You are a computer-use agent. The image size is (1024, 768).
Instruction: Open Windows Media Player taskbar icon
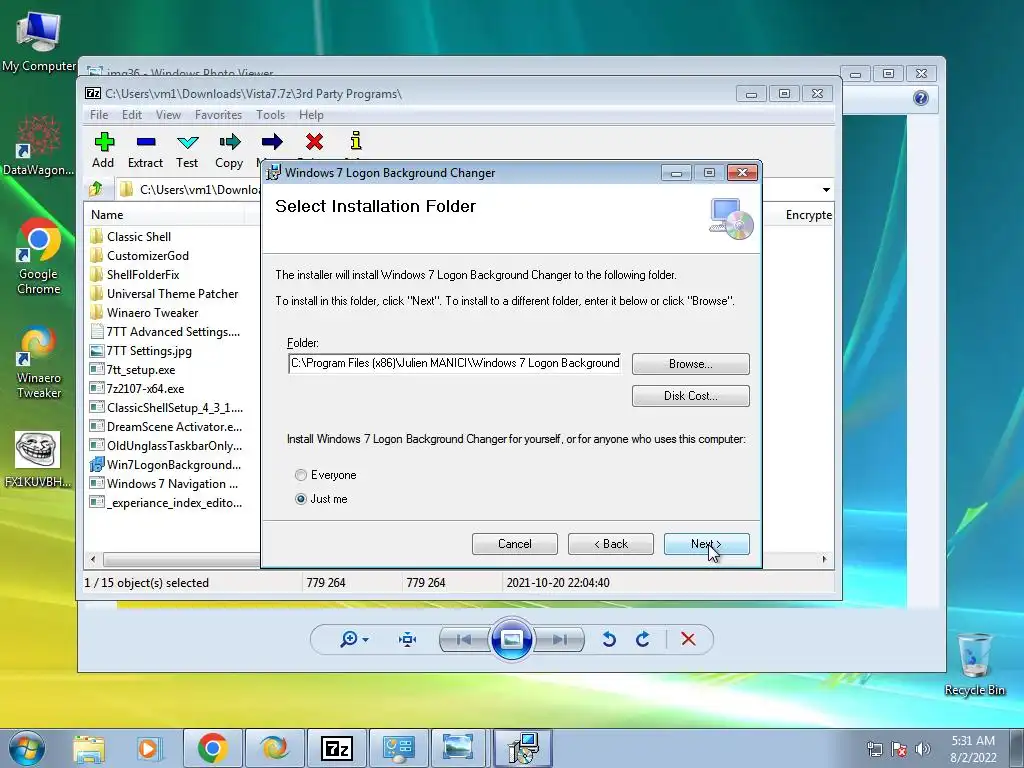[149, 748]
